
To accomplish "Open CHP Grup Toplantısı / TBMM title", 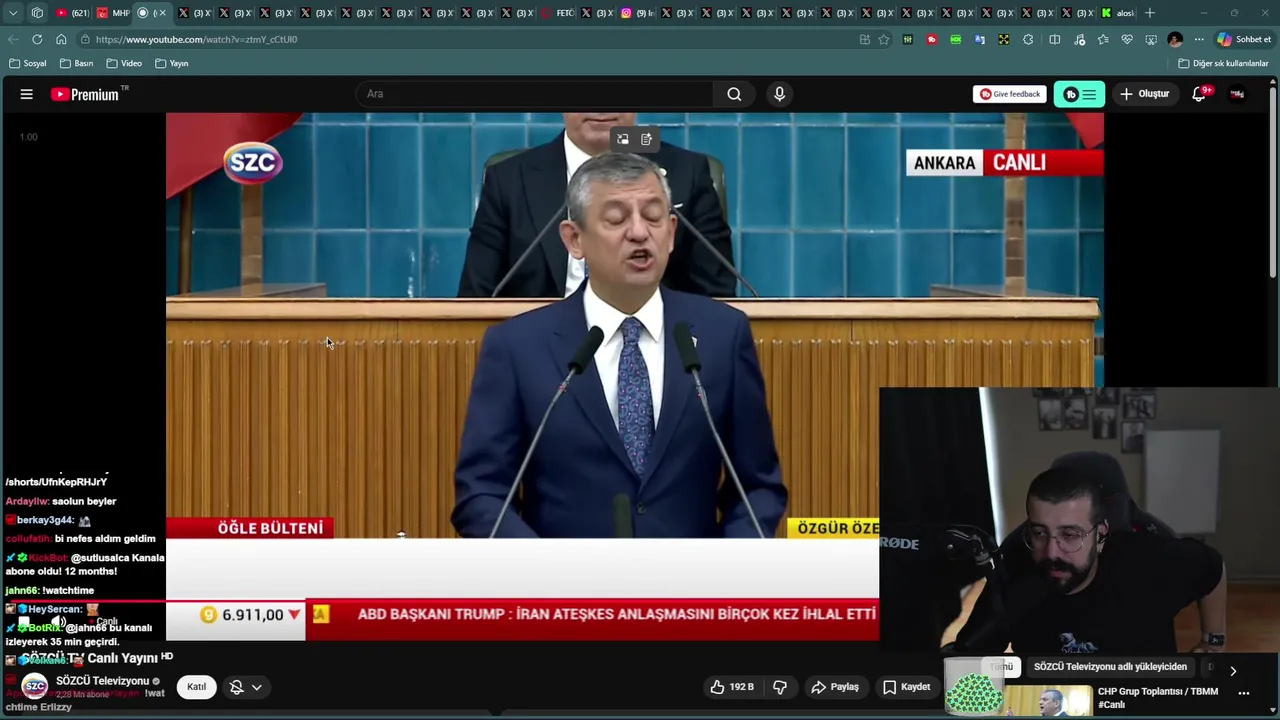I will click(x=1158, y=698).
